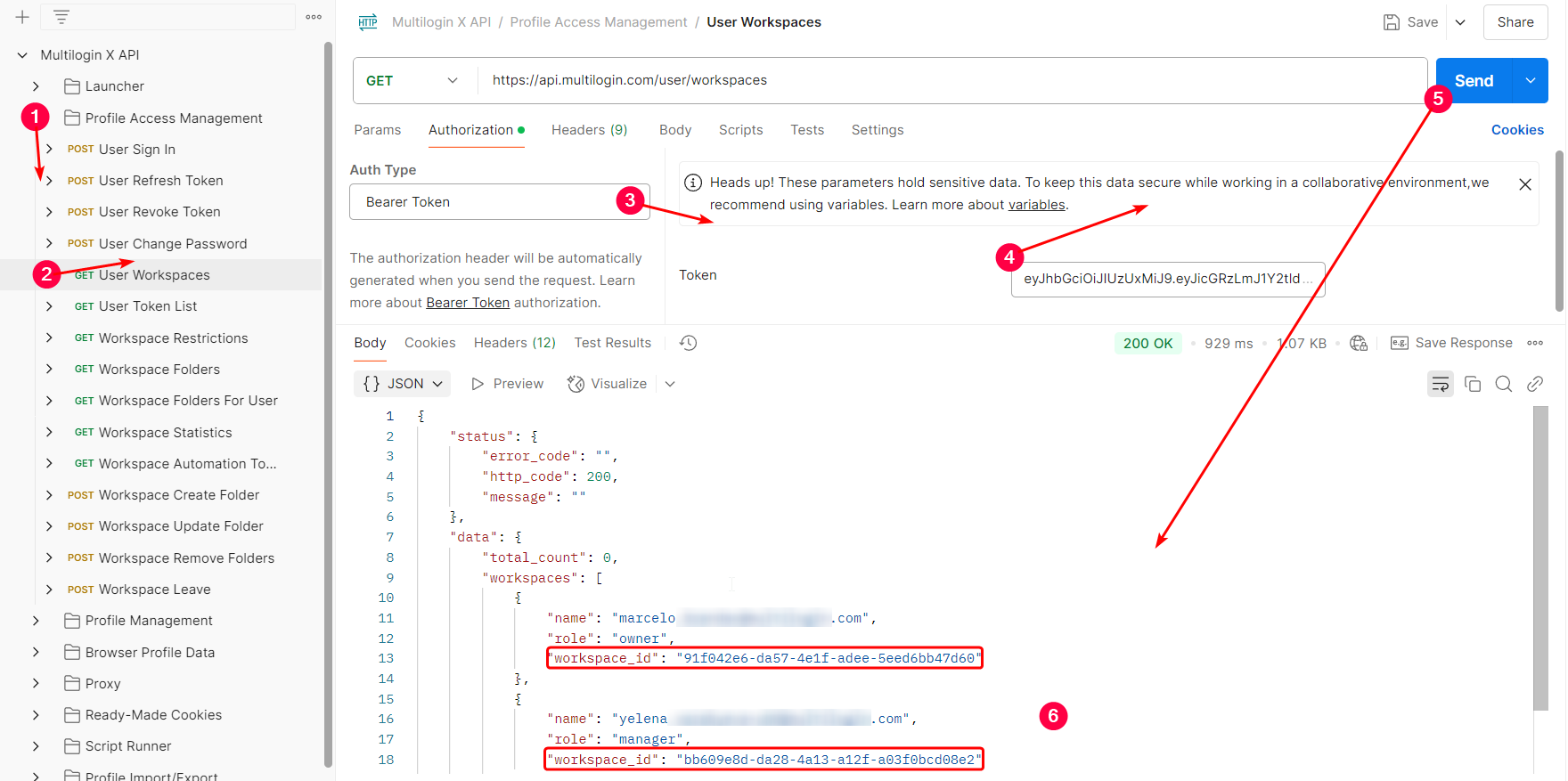The height and width of the screenshot is (781, 1568).
Task: Switch to the Tests tab
Action: pyautogui.click(x=807, y=130)
